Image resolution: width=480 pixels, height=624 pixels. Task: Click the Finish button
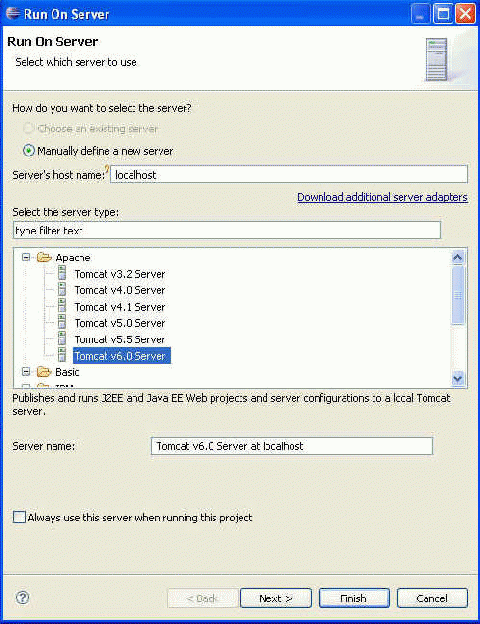coord(354,598)
